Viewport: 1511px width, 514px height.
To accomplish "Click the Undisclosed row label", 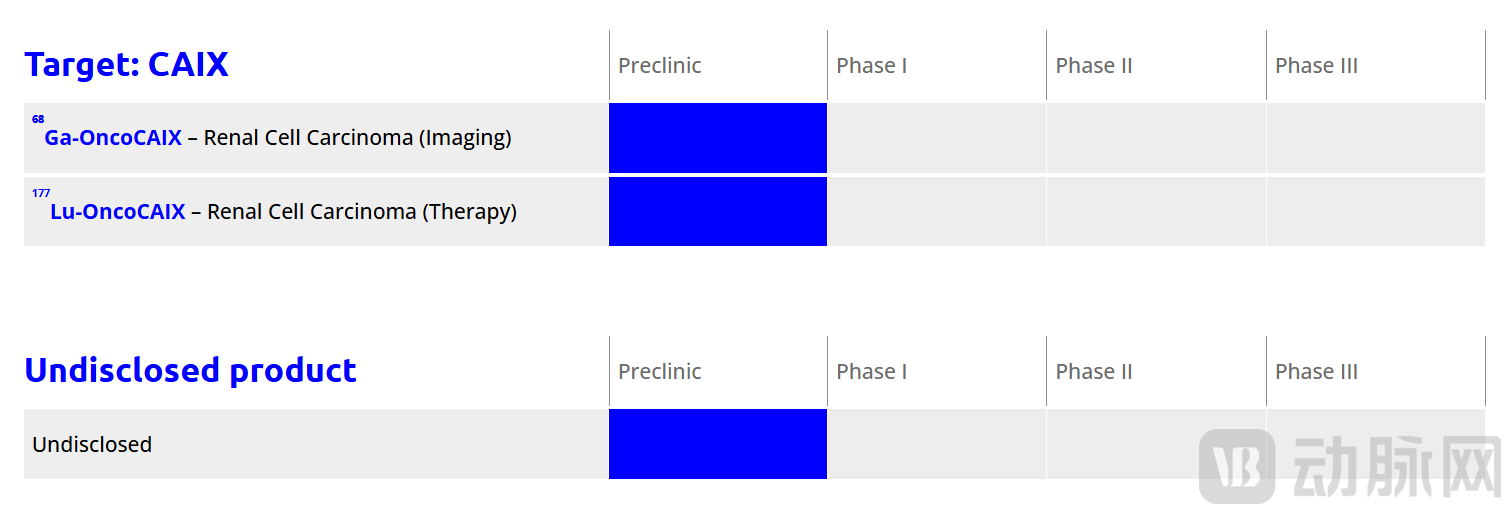I will coord(92,444).
